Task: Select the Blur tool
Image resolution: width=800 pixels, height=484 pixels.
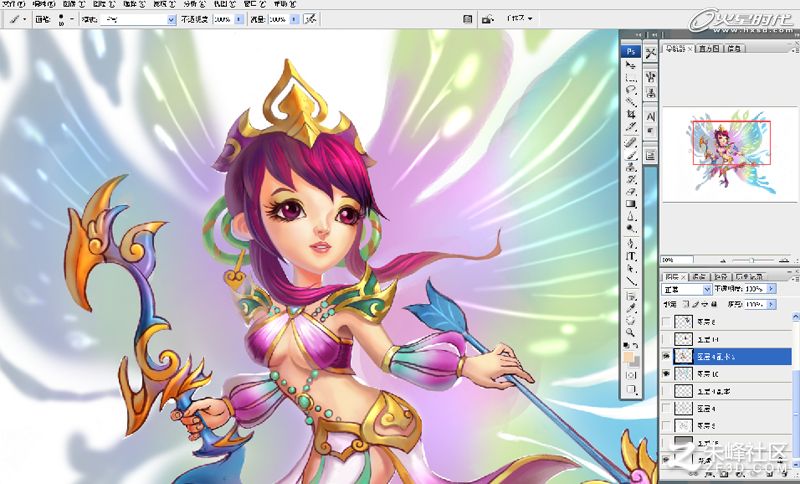Action: (631, 217)
